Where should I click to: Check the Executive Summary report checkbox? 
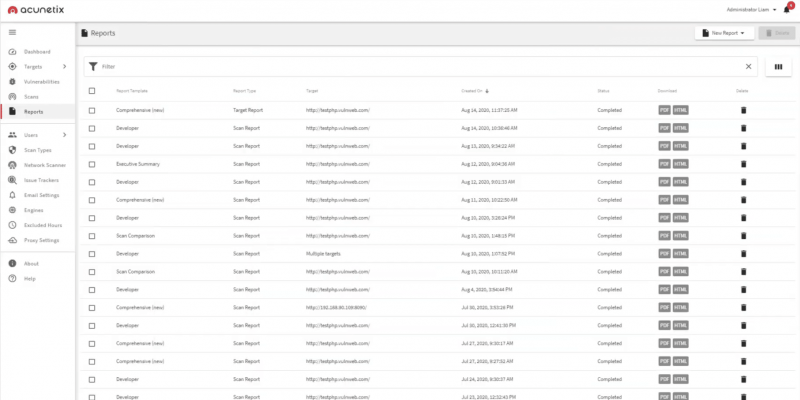pyautogui.click(x=92, y=164)
